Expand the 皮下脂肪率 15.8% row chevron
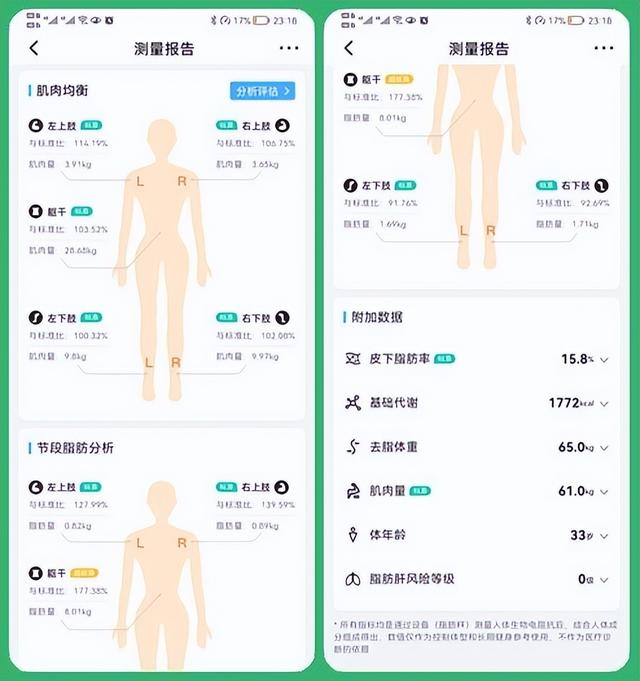Viewport: 640px width, 681px height. [604, 360]
